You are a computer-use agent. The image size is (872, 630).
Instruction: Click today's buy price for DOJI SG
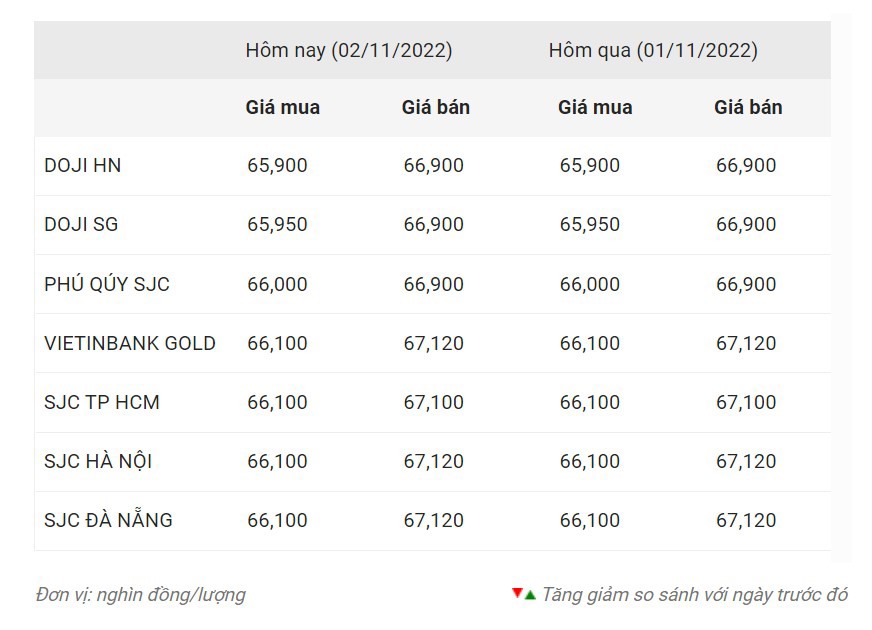[277, 225]
